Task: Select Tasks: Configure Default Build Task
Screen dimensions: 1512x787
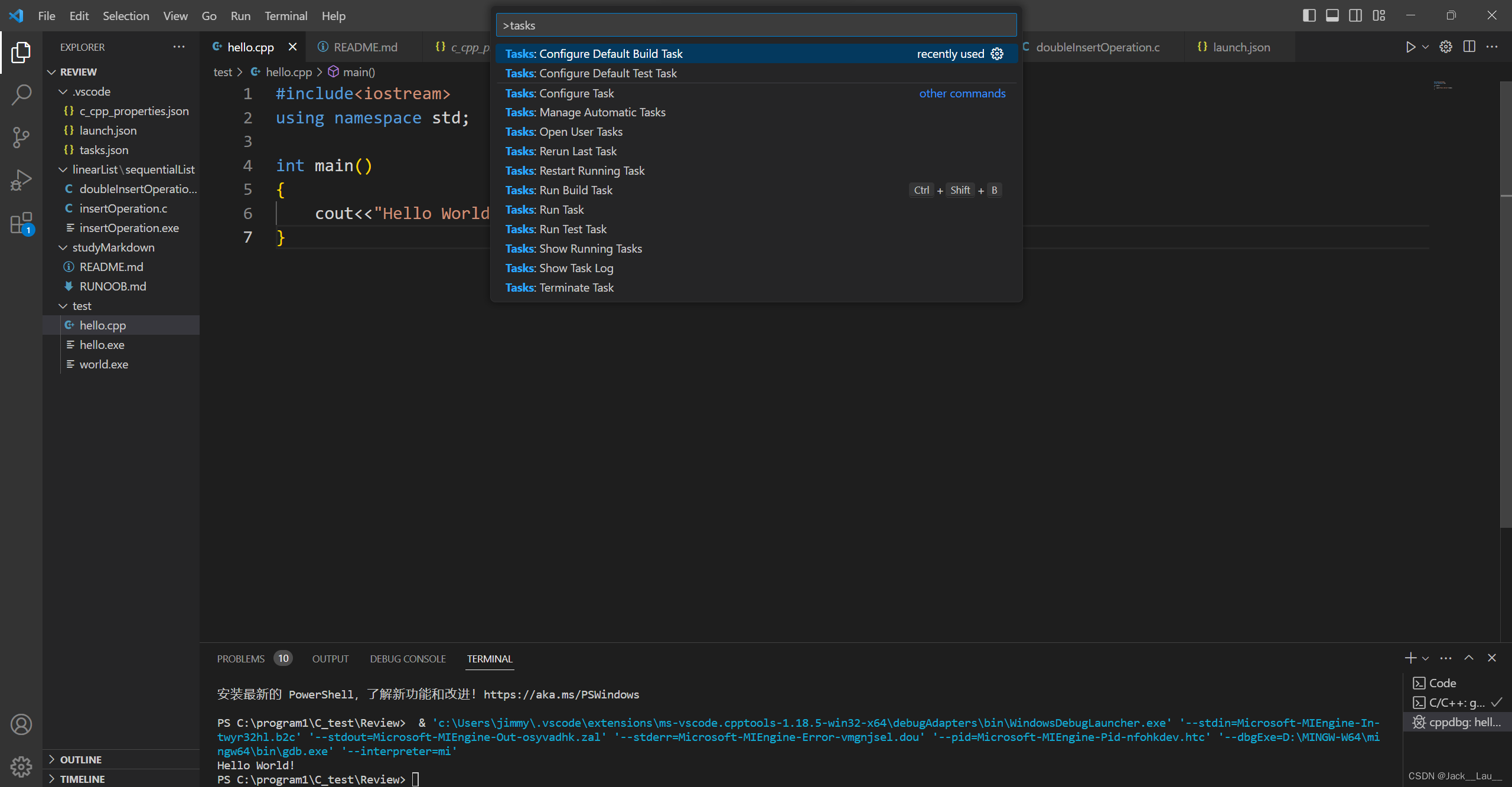Action: (756, 54)
